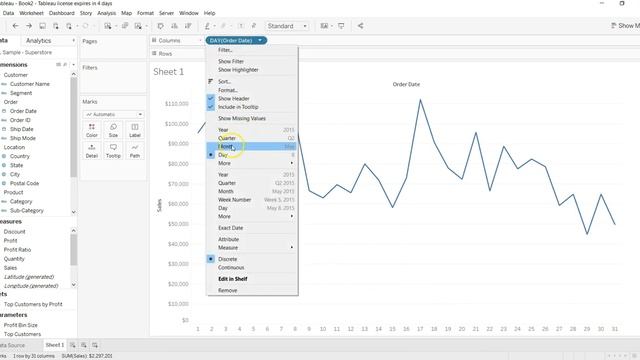Open the Size card in Marks
This screenshot has height=360, width=640.
pos(113,130)
